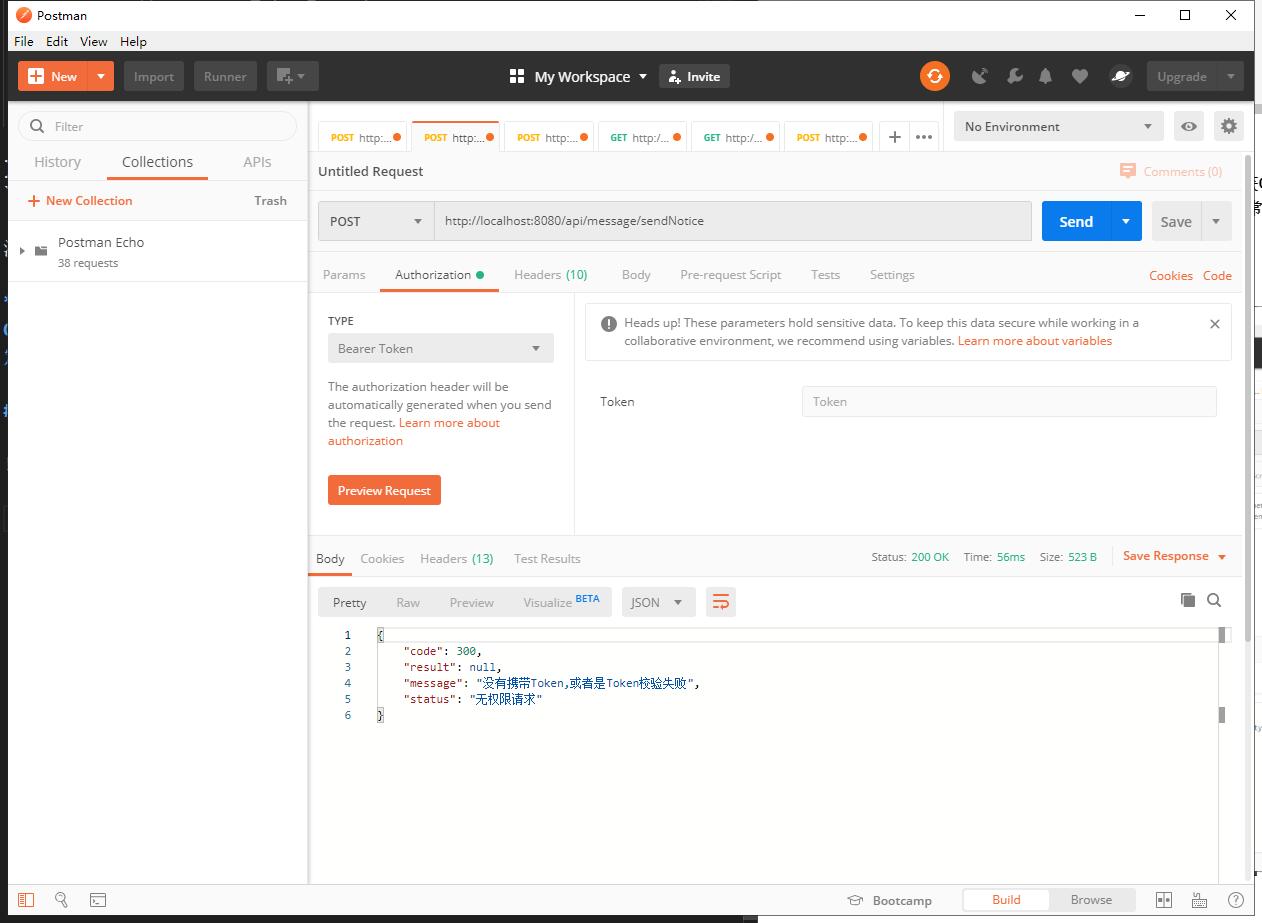
Task: Open notifications bell icon
Action: click(x=1046, y=76)
